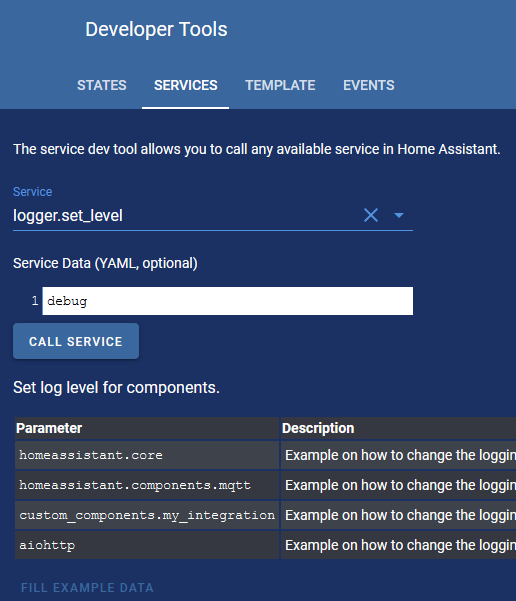Viewport: 516px width, 601px height.
Task: Click the Call Service button
Action: point(76,341)
